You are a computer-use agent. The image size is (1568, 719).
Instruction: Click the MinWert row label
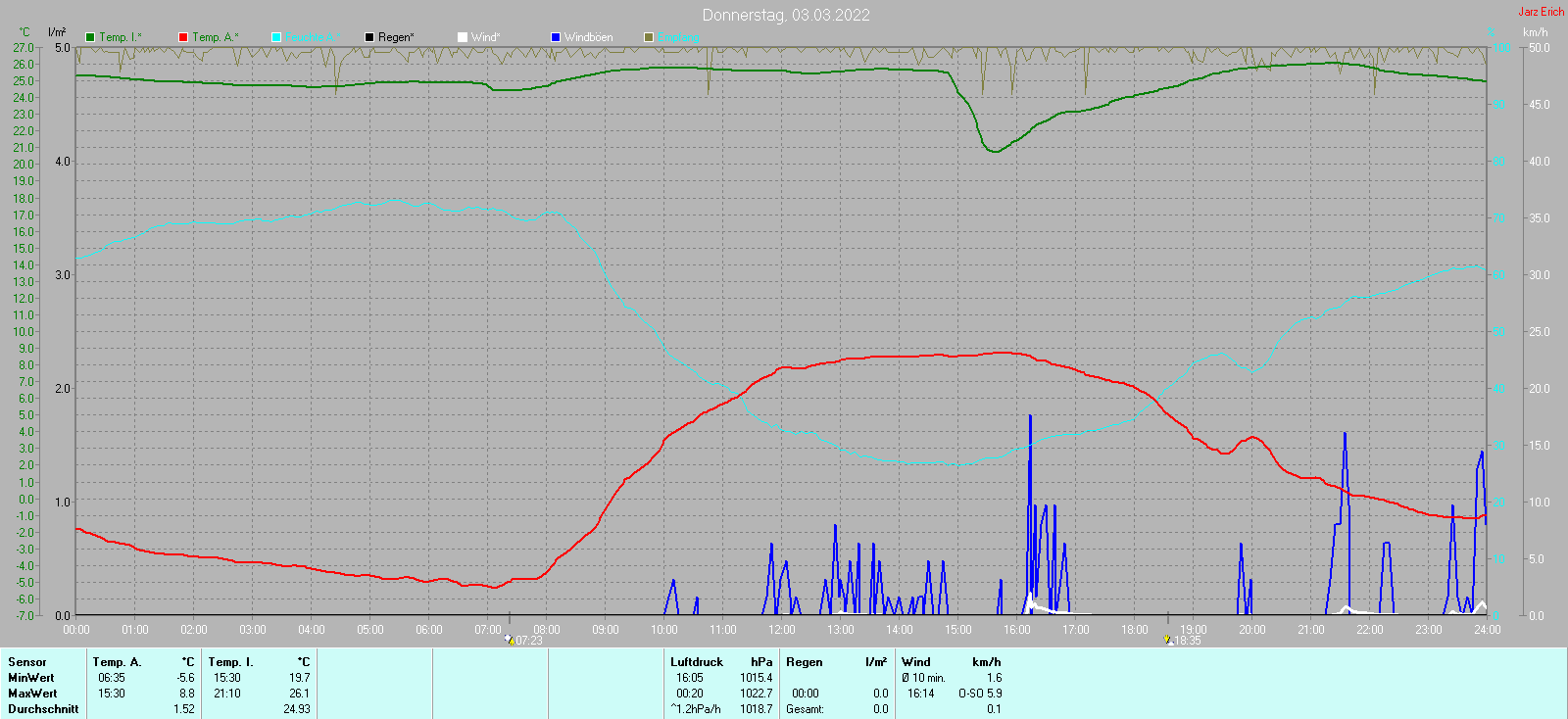pos(31,678)
